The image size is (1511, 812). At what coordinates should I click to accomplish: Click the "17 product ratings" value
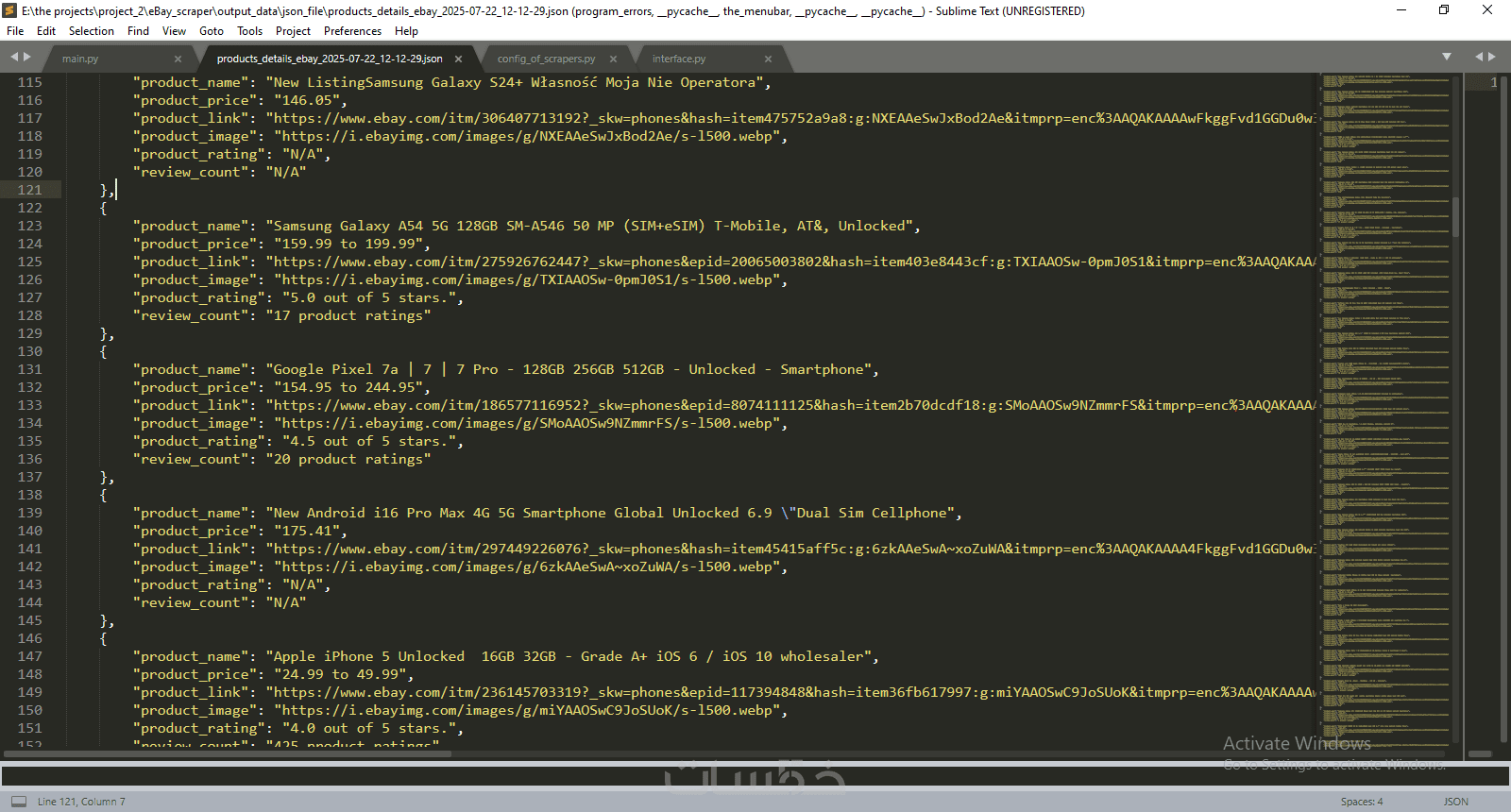click(x=348, y=315)
